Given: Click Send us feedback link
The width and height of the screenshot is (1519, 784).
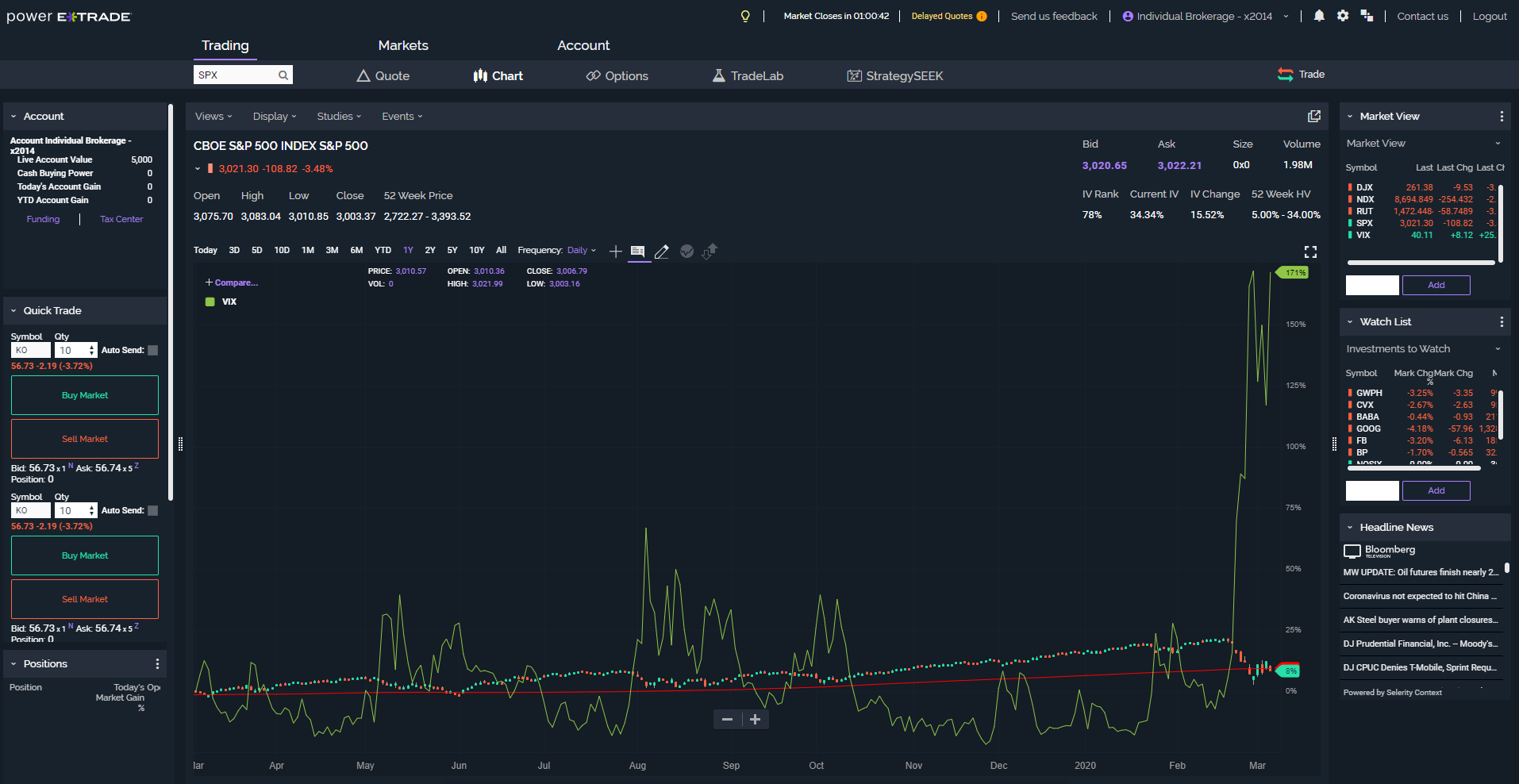Looking at the screenshot, I should pyautogui.click(x=1054, y=16).
